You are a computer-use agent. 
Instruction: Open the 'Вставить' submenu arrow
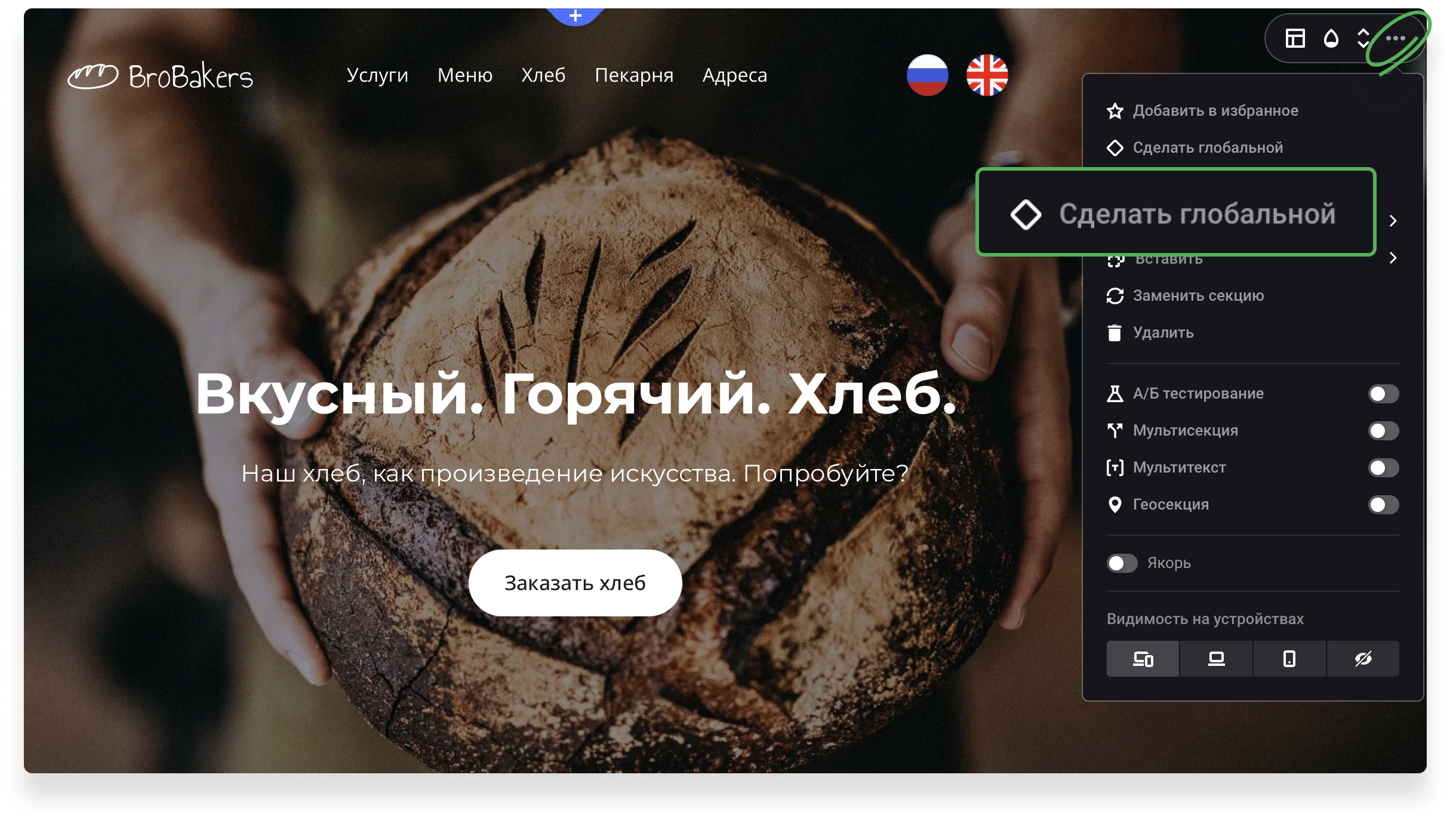point(1393,258)
